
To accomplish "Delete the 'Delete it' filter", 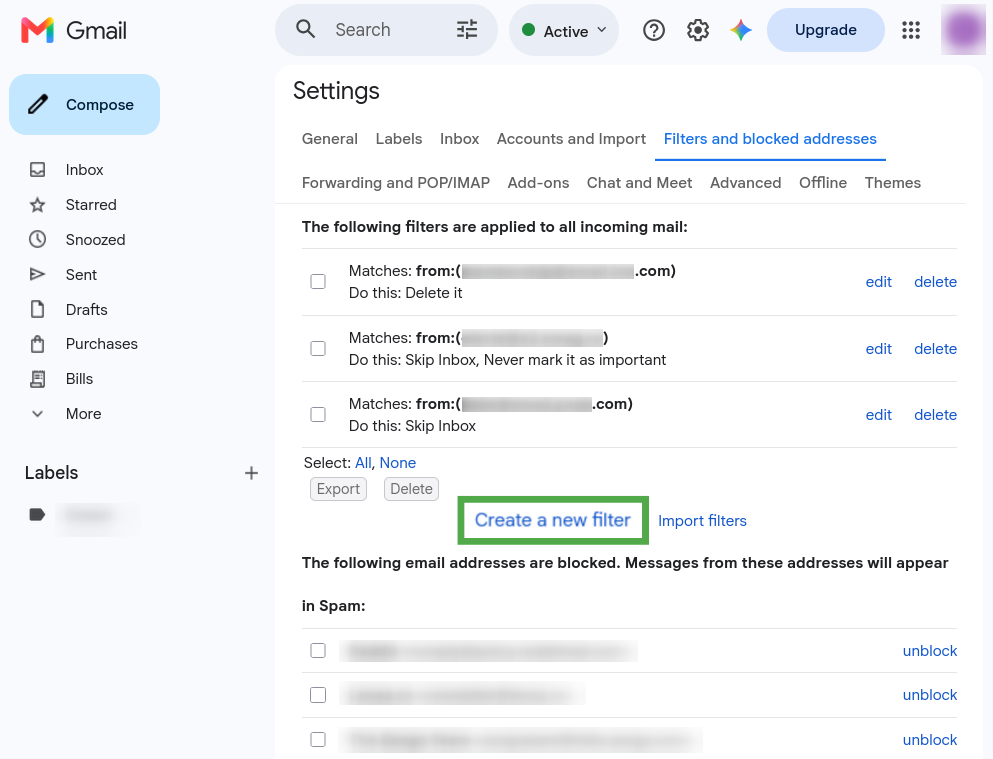I will tap(935, 282).
